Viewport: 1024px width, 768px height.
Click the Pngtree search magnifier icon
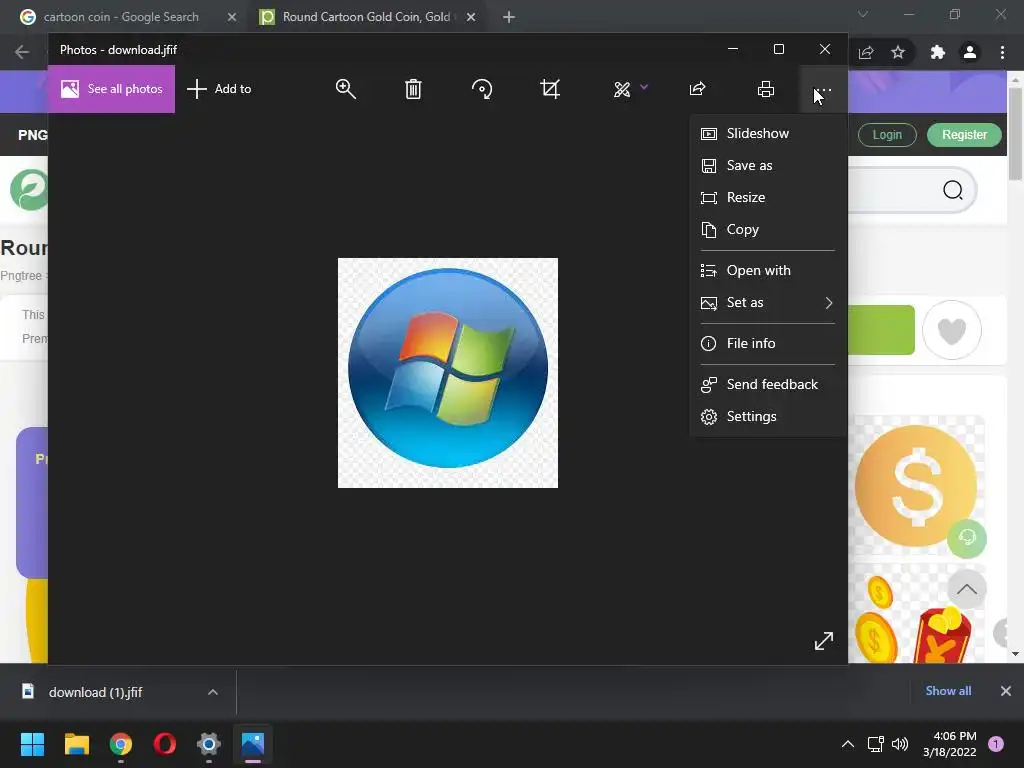(x=953, y=190)
